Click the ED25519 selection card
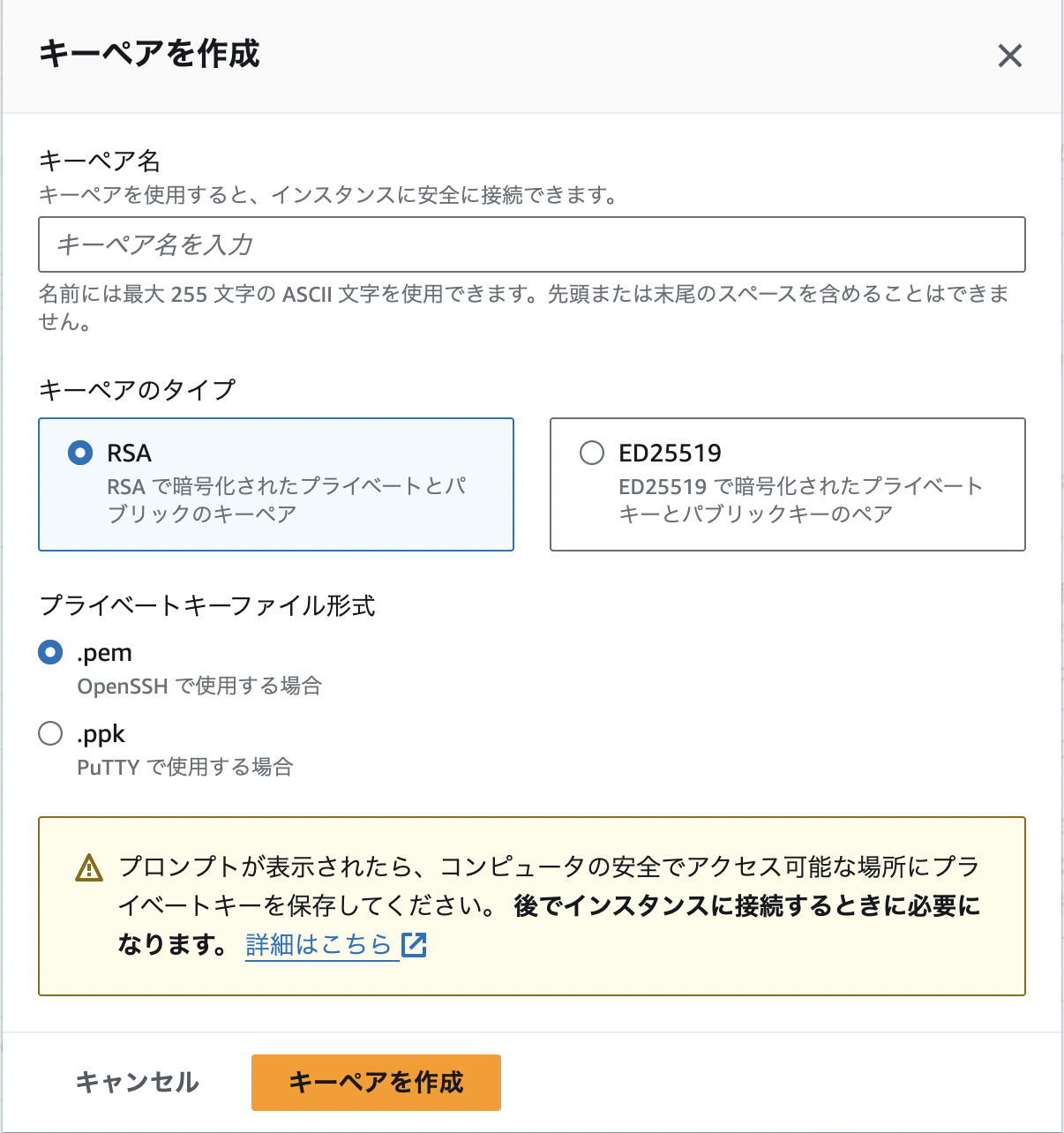The width and height of the screenshot is (1064, 1133). pos(788,484)
